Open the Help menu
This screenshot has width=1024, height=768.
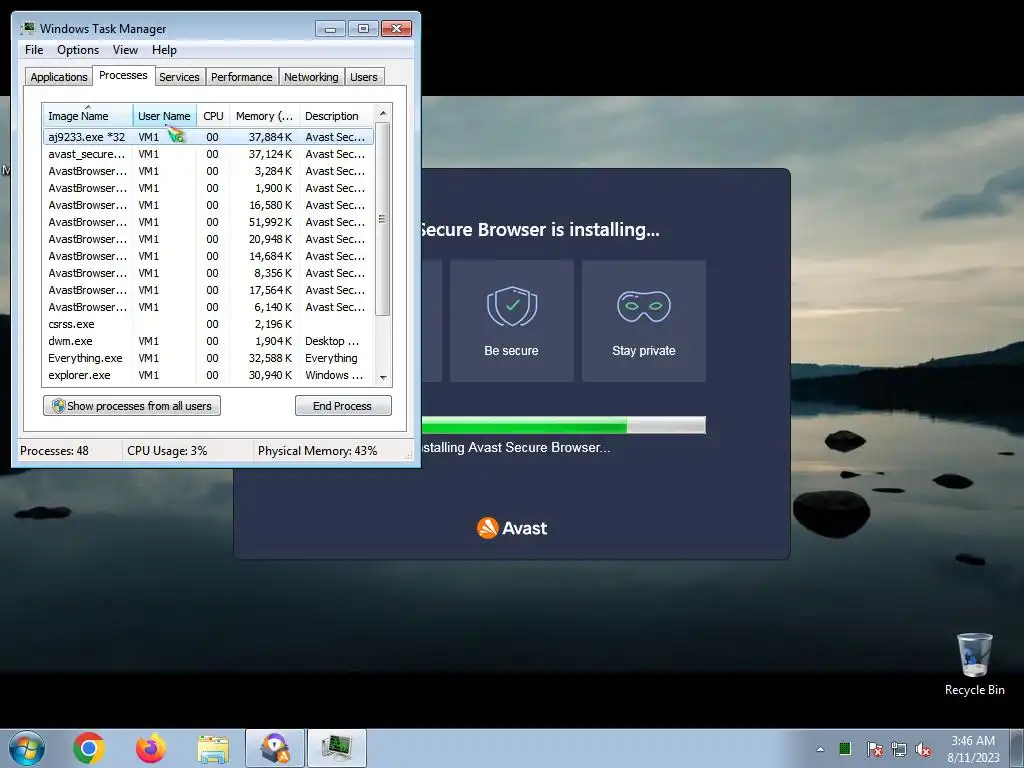tap(164, 50)
